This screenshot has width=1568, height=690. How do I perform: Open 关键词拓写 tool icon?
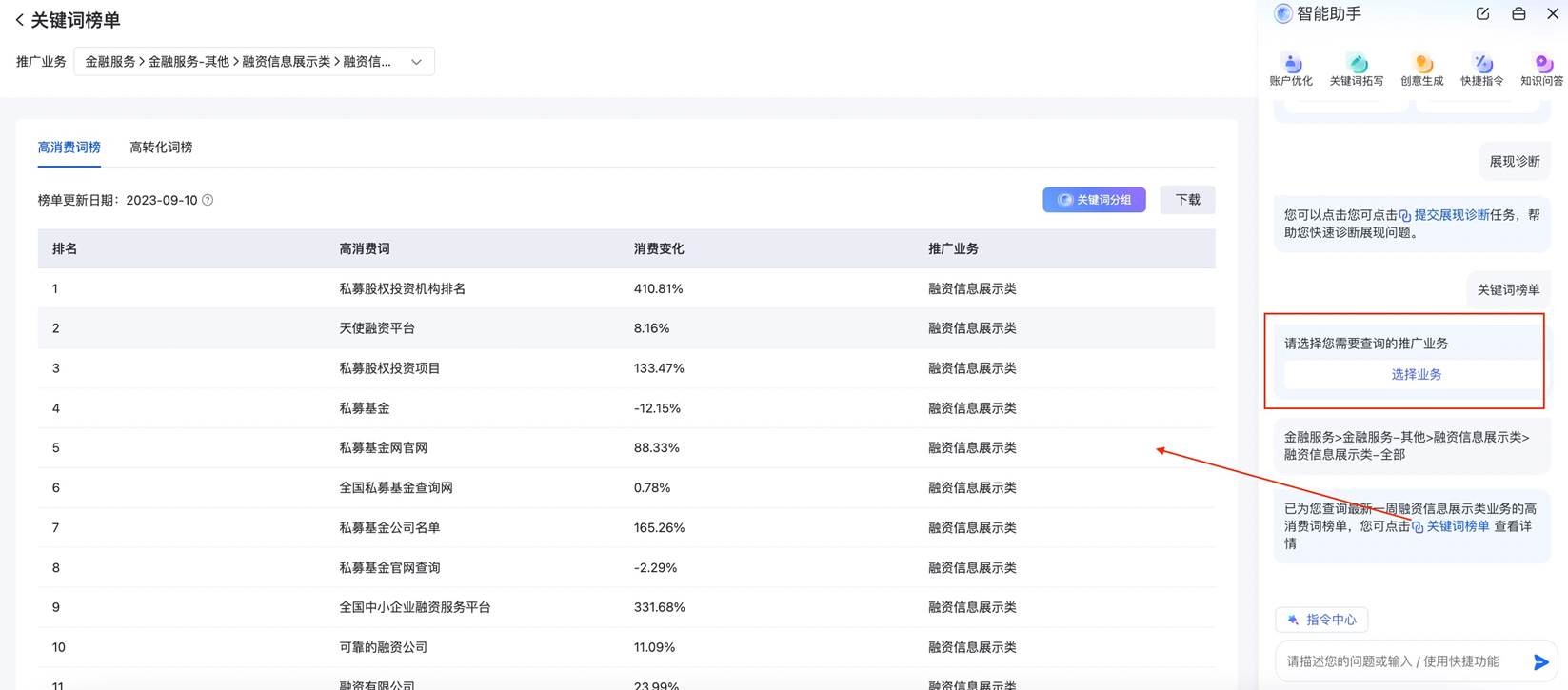click(x=1357, y=70)
